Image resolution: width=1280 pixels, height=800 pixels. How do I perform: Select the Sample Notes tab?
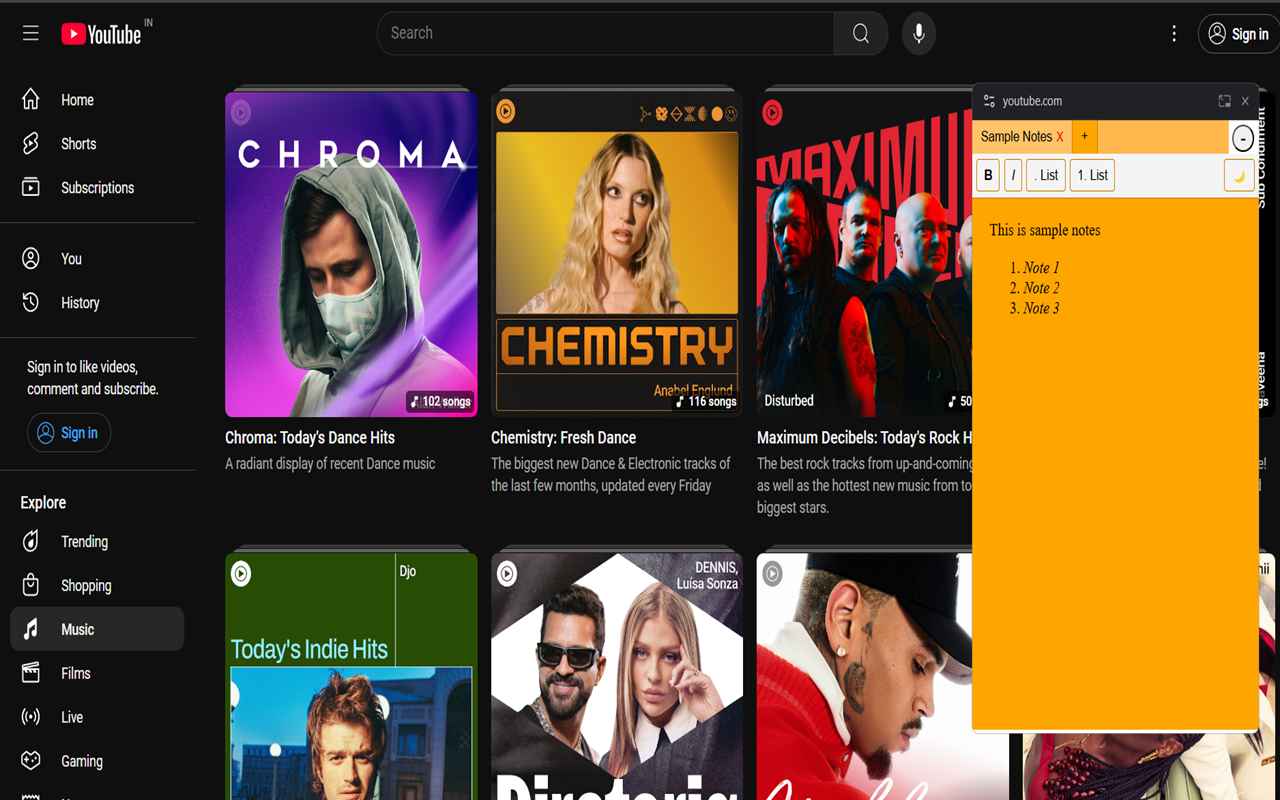(1016, 137)
